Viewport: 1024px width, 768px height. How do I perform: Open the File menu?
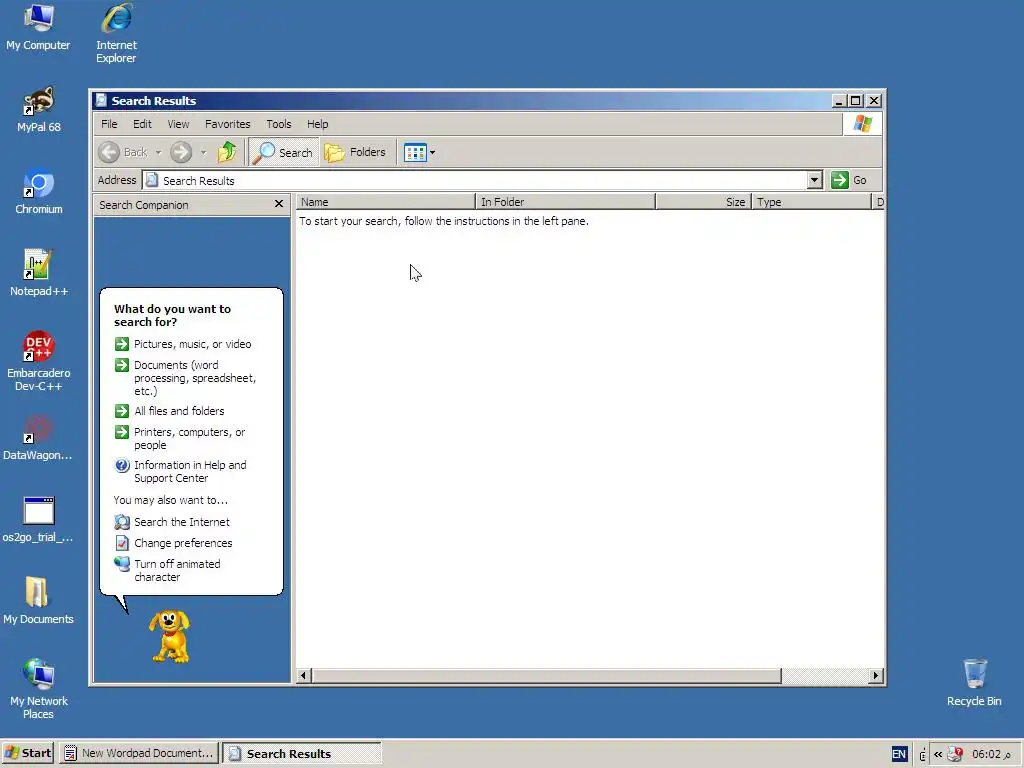pos(109,124)
